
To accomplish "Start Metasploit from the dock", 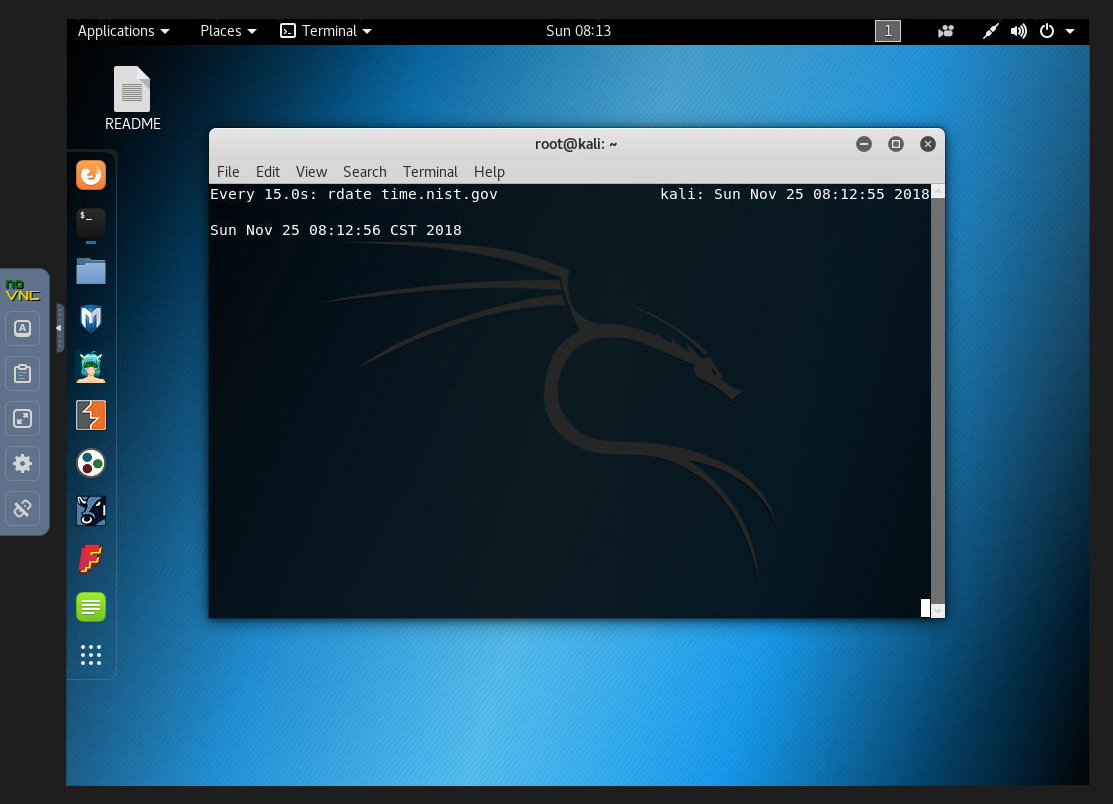I will point(91,319).
